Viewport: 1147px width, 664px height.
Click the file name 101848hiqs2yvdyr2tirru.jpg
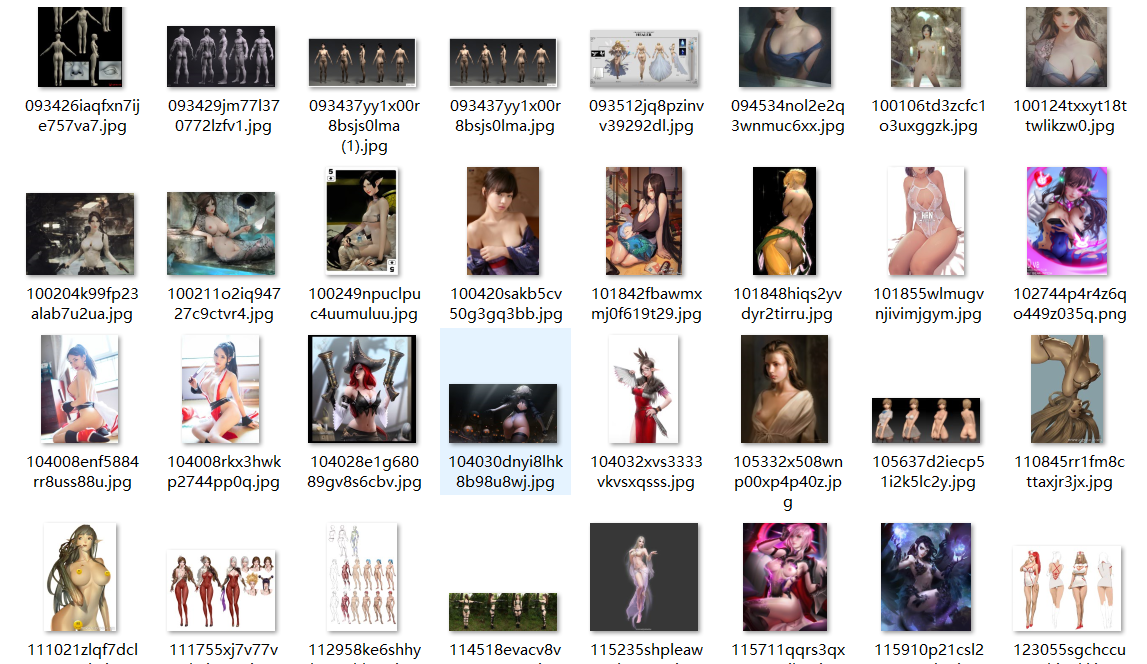(x=788, y=303)
